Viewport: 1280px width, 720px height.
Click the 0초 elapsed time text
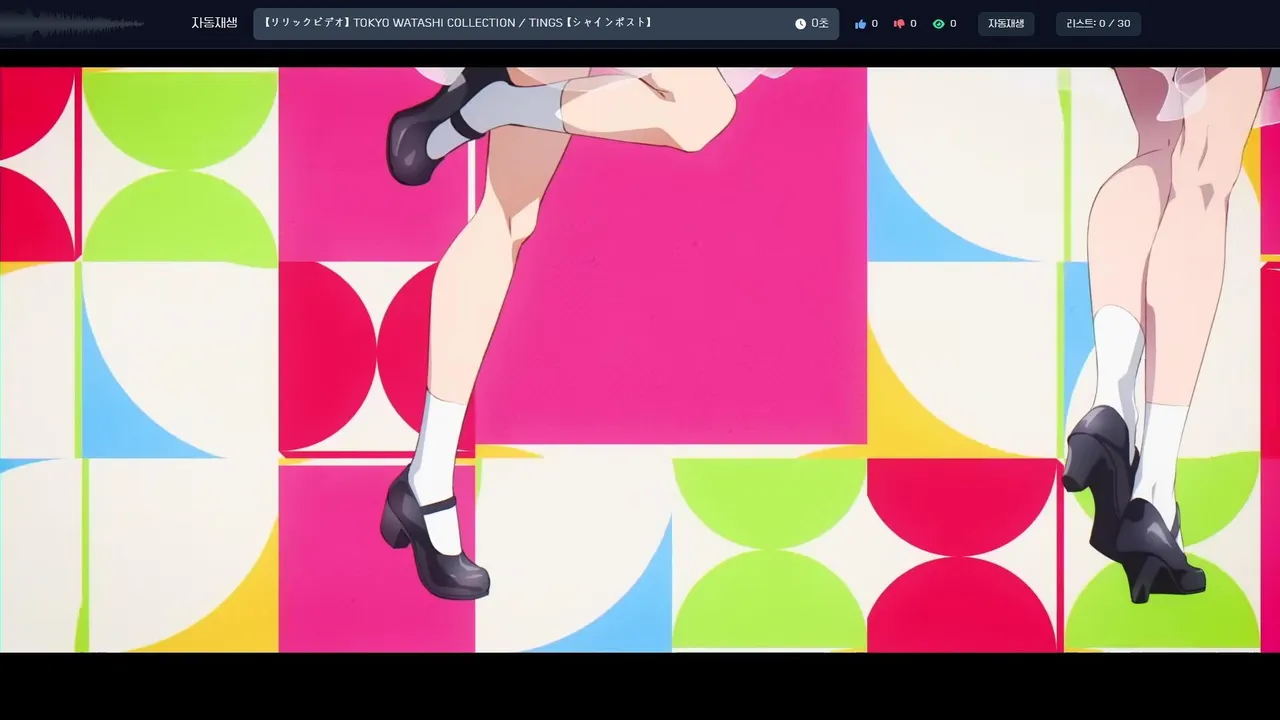pyautogui.click(x=820, y=24)
